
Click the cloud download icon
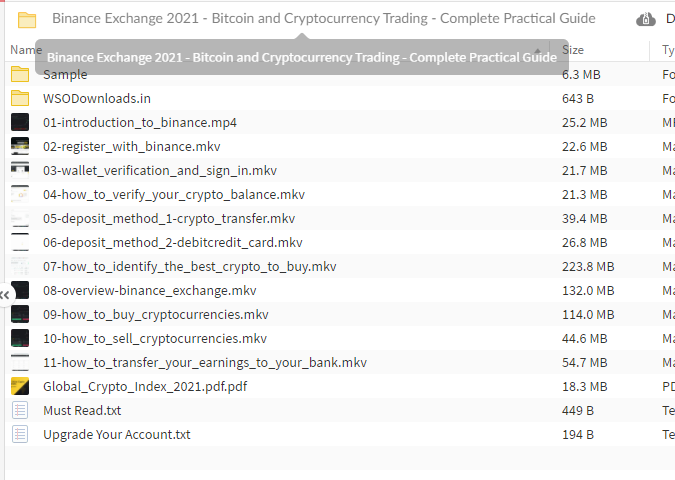646,19
